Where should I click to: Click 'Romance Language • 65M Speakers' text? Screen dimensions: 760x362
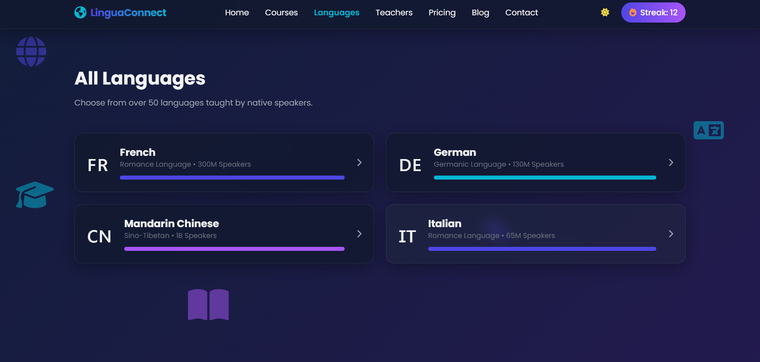491,236
